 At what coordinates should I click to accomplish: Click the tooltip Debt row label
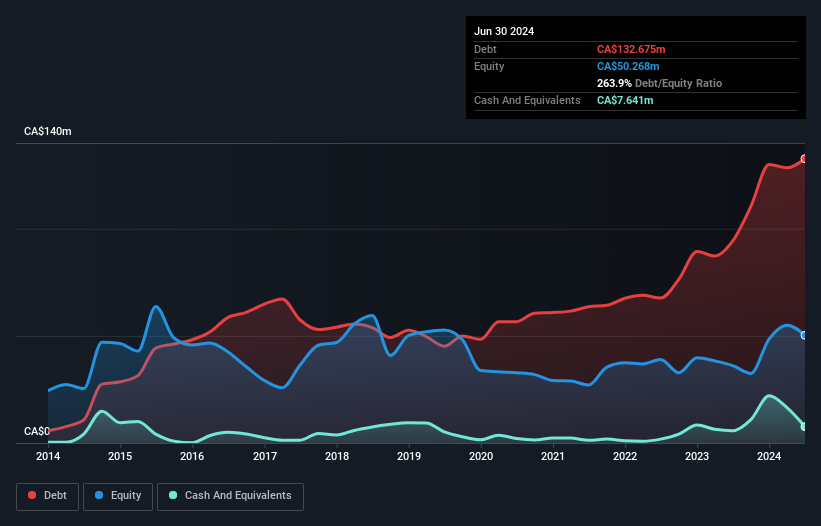[485, 49]
